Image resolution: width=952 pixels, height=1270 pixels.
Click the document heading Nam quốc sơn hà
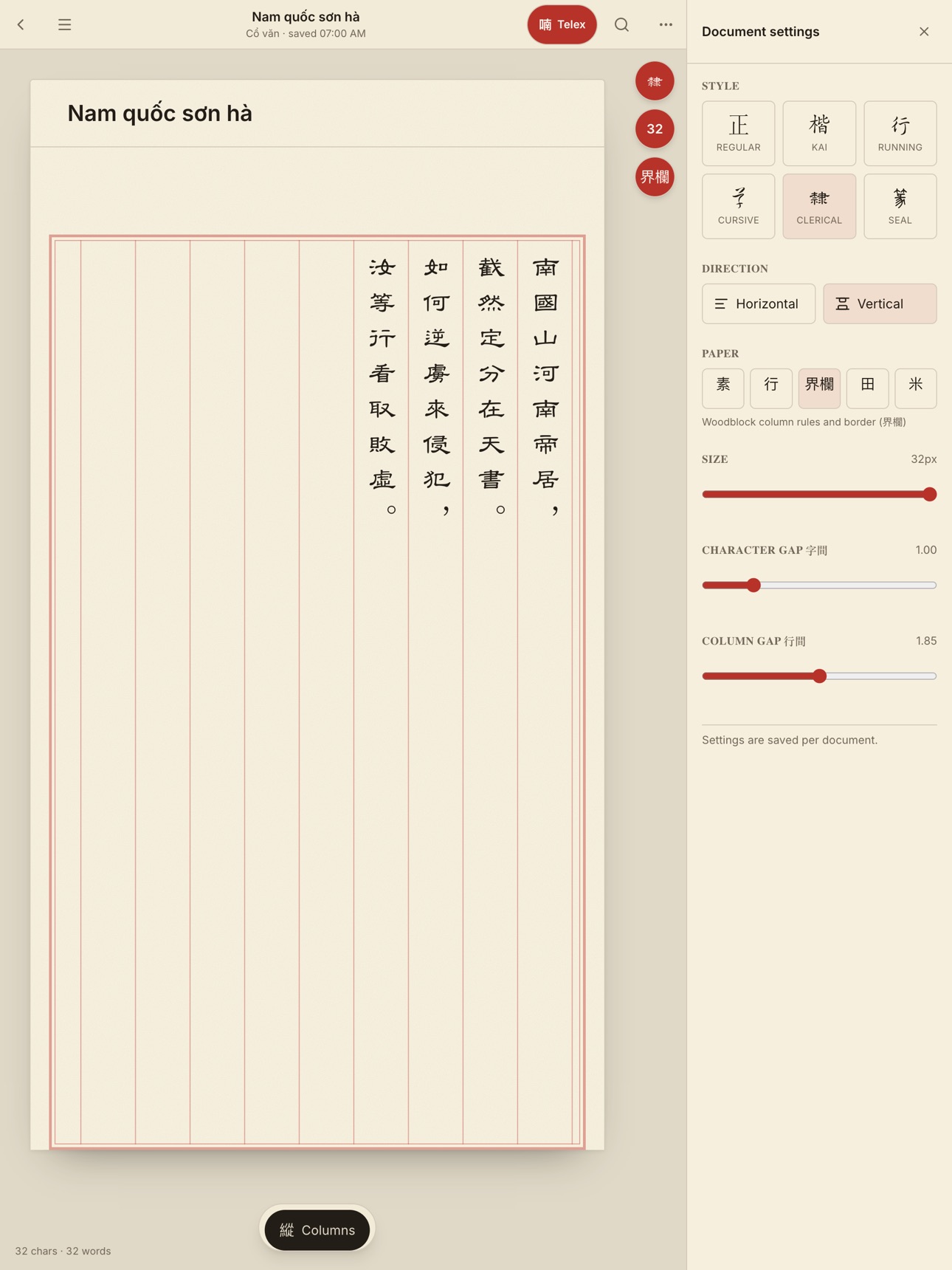160,114
